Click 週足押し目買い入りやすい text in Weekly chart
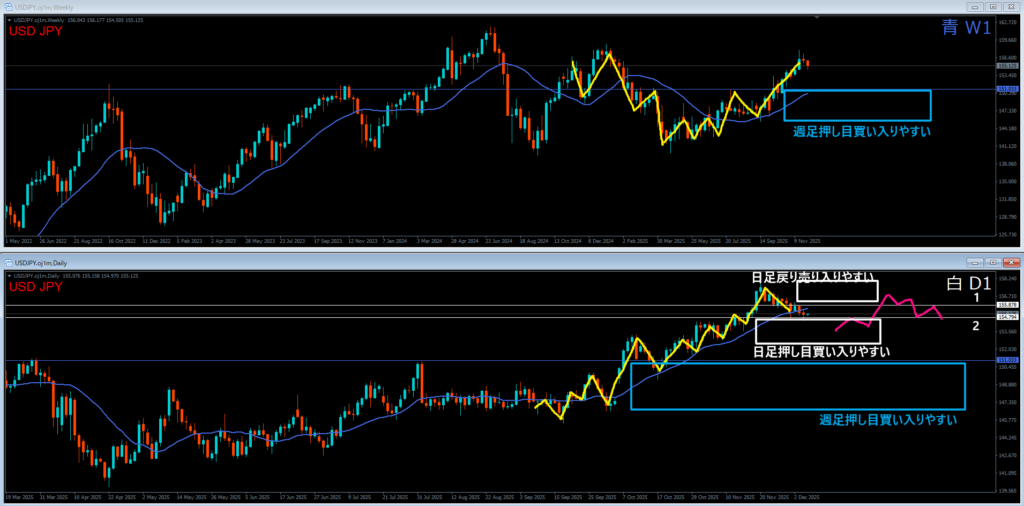Viewport: 1024px width, 506px height. pyautogui.click(x=861, y=131)
